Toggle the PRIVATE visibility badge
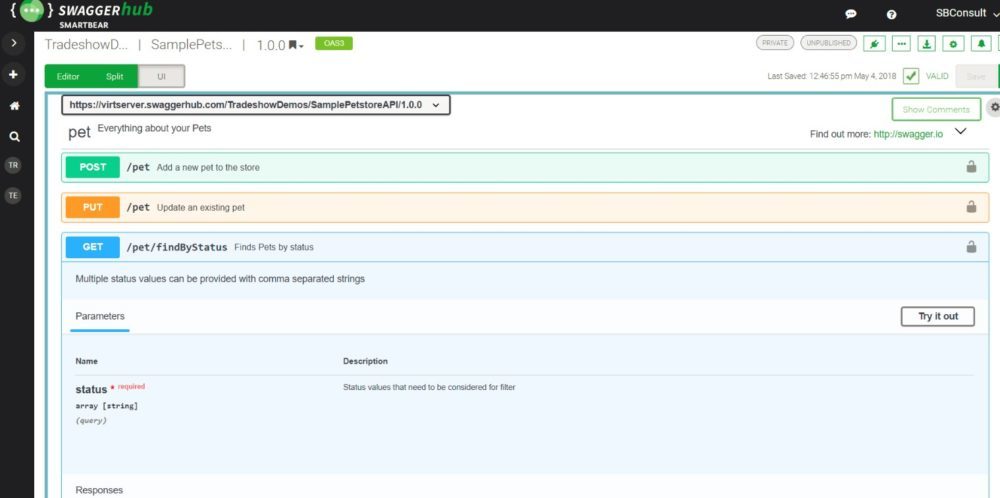The width and height of the screenshot is (1000, 498). 774,44
